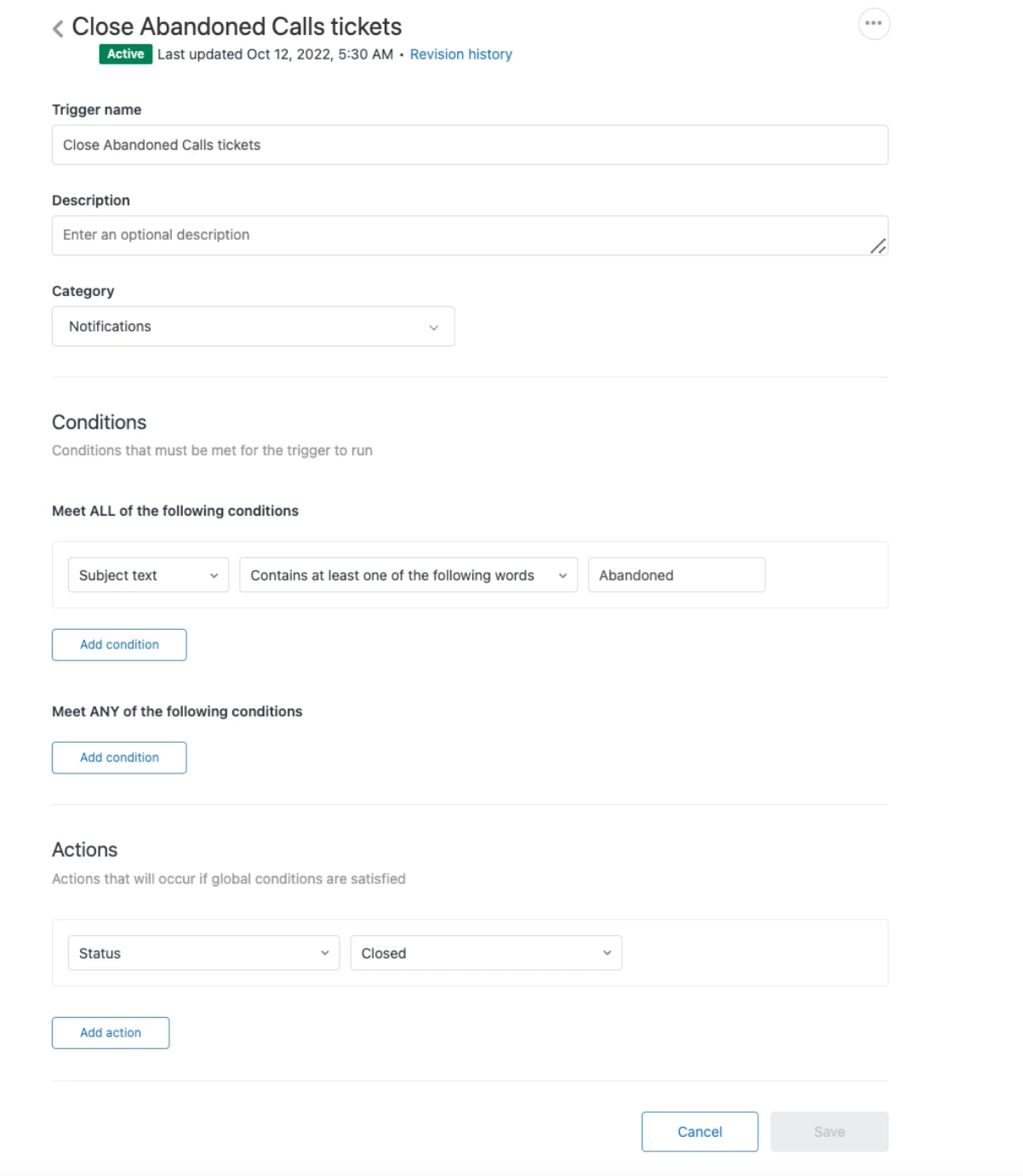Image resolution: width=1023 pixels, height=1176 pixels.
Task: Expand the Closed value dropdown
Action: point(486,953)
